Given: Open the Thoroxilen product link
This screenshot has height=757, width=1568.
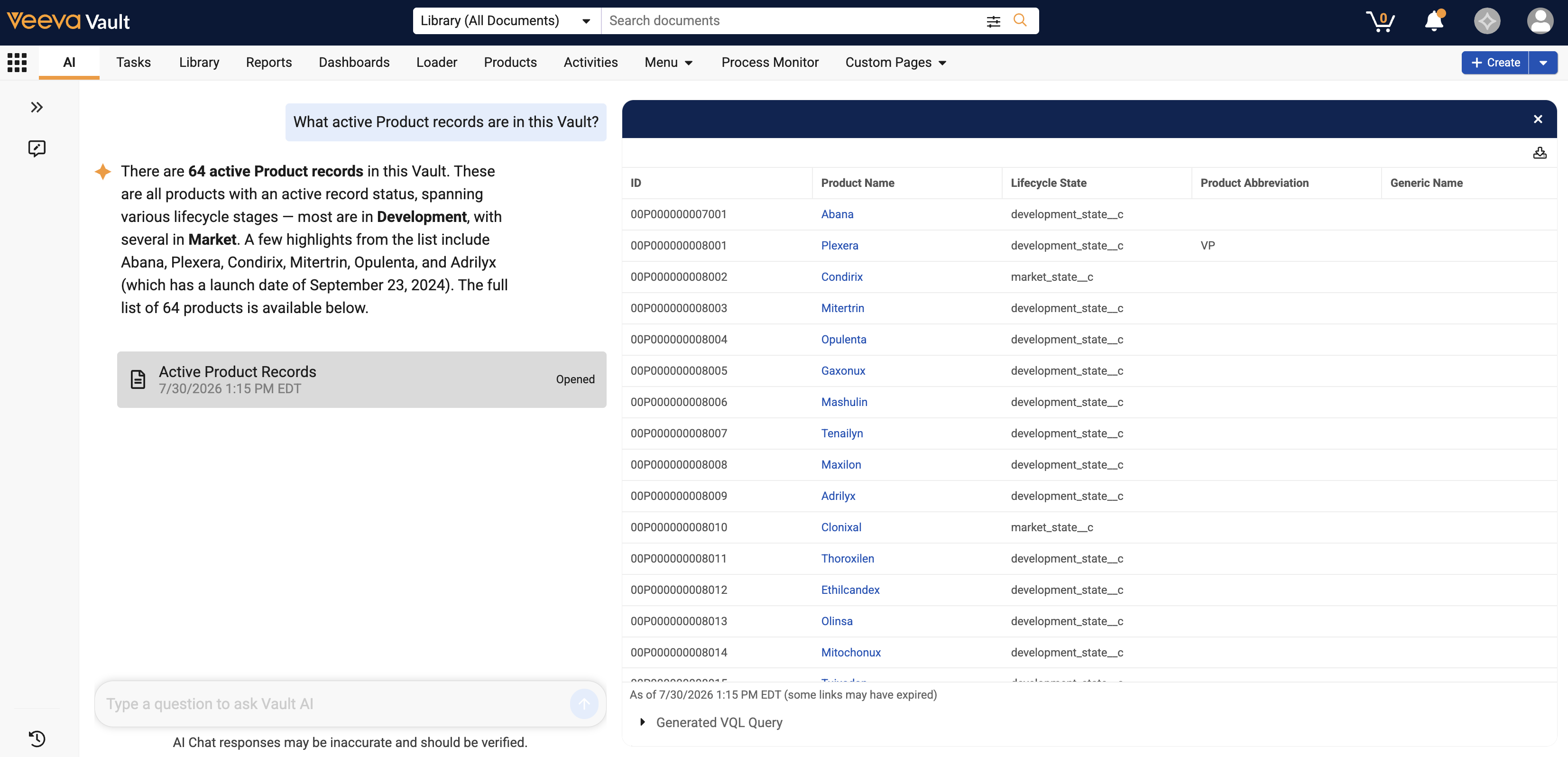Looking at the screenshot, I should click(847, 559).
